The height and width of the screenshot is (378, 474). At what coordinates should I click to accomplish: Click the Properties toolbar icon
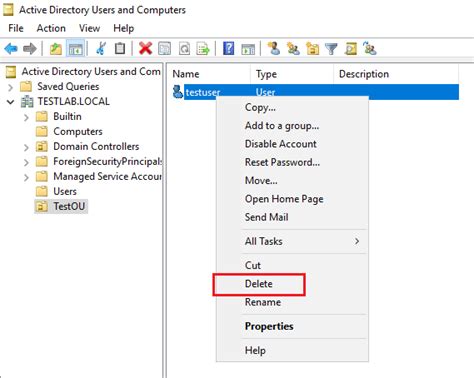coord(164,49)
